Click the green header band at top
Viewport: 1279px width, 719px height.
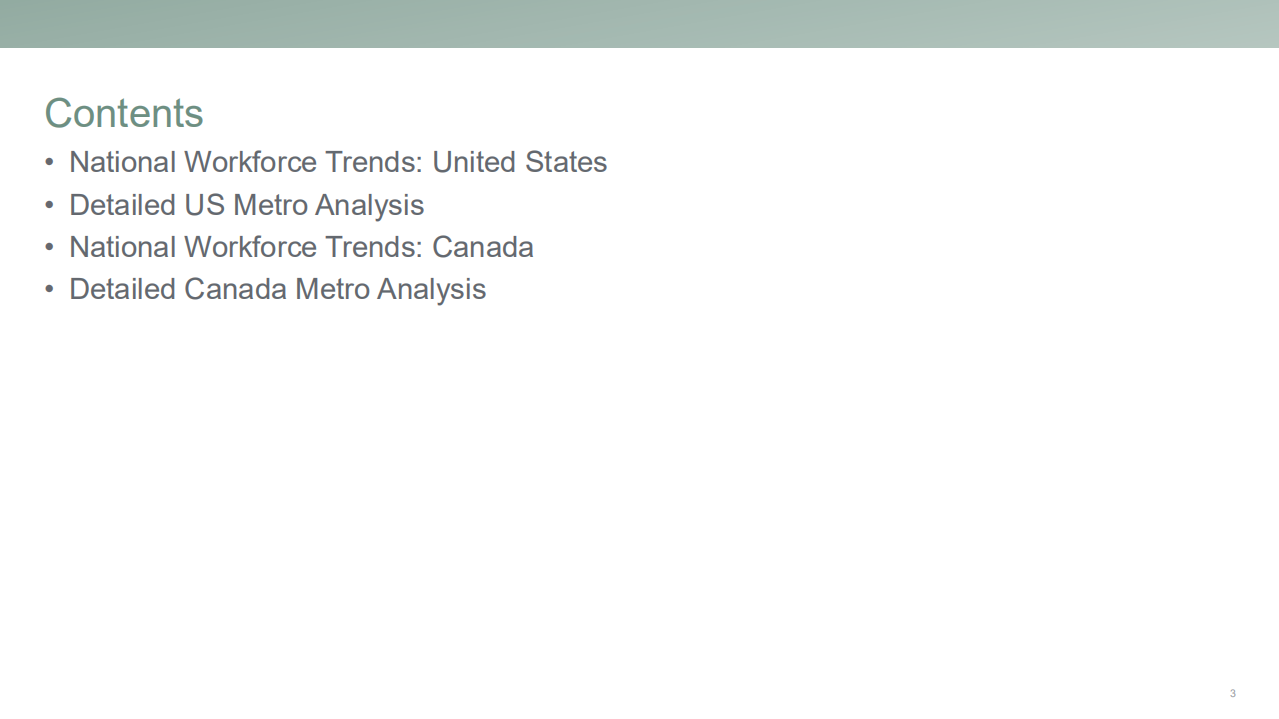coord(639,23)
